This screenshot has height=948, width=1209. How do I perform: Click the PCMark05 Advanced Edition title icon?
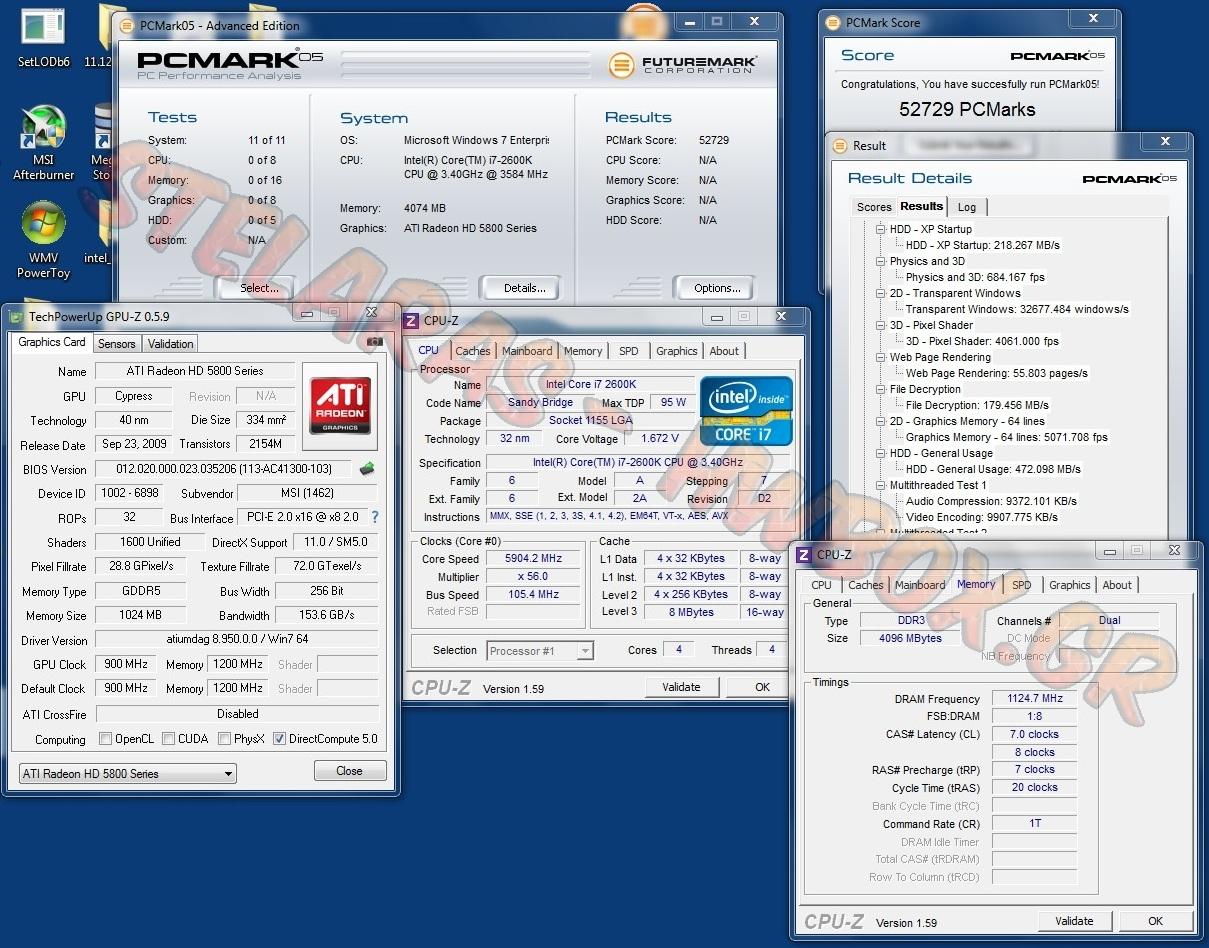pos(125,25)
